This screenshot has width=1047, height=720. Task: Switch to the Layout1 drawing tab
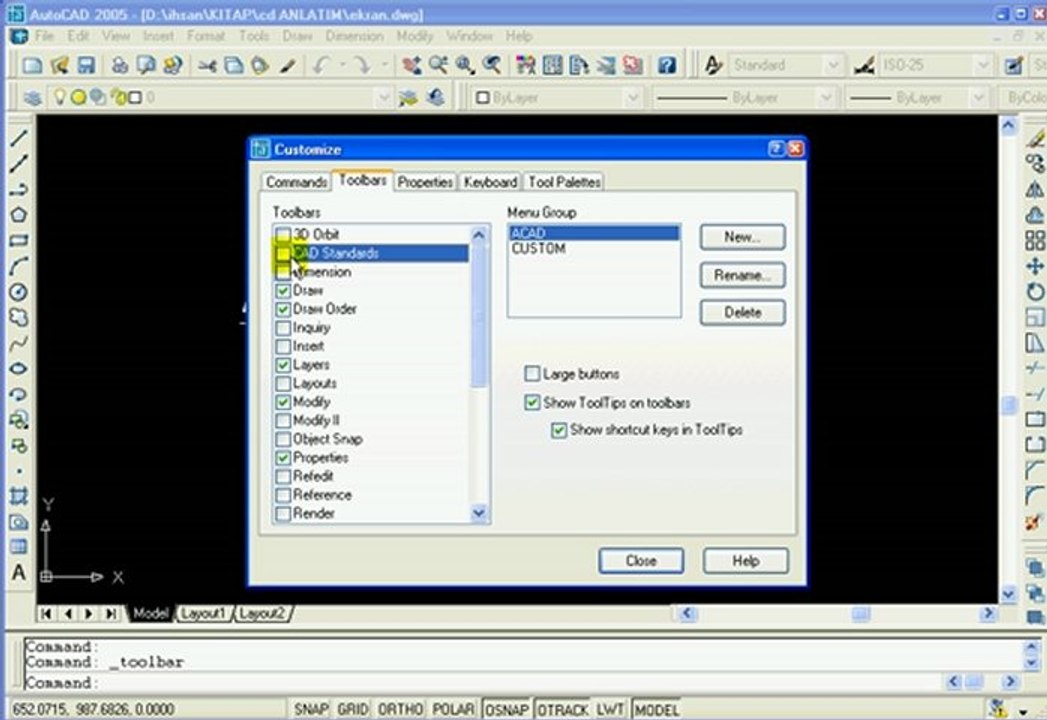[204, 613]
